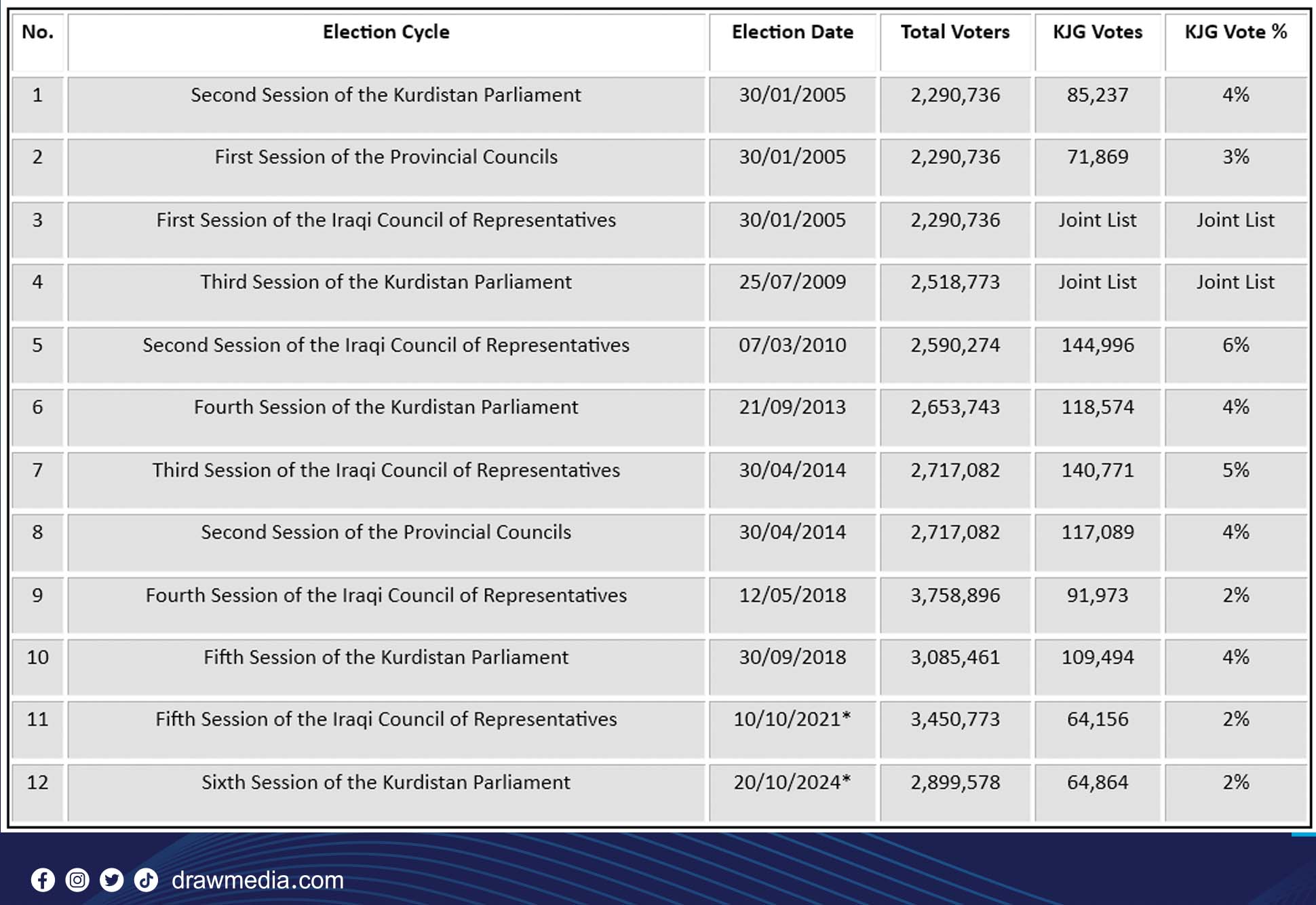The width and height of the screenshot is (1316, 905).
Task: Select the Election Date column header
Action: pyautogui.click(x=792, y=32)
